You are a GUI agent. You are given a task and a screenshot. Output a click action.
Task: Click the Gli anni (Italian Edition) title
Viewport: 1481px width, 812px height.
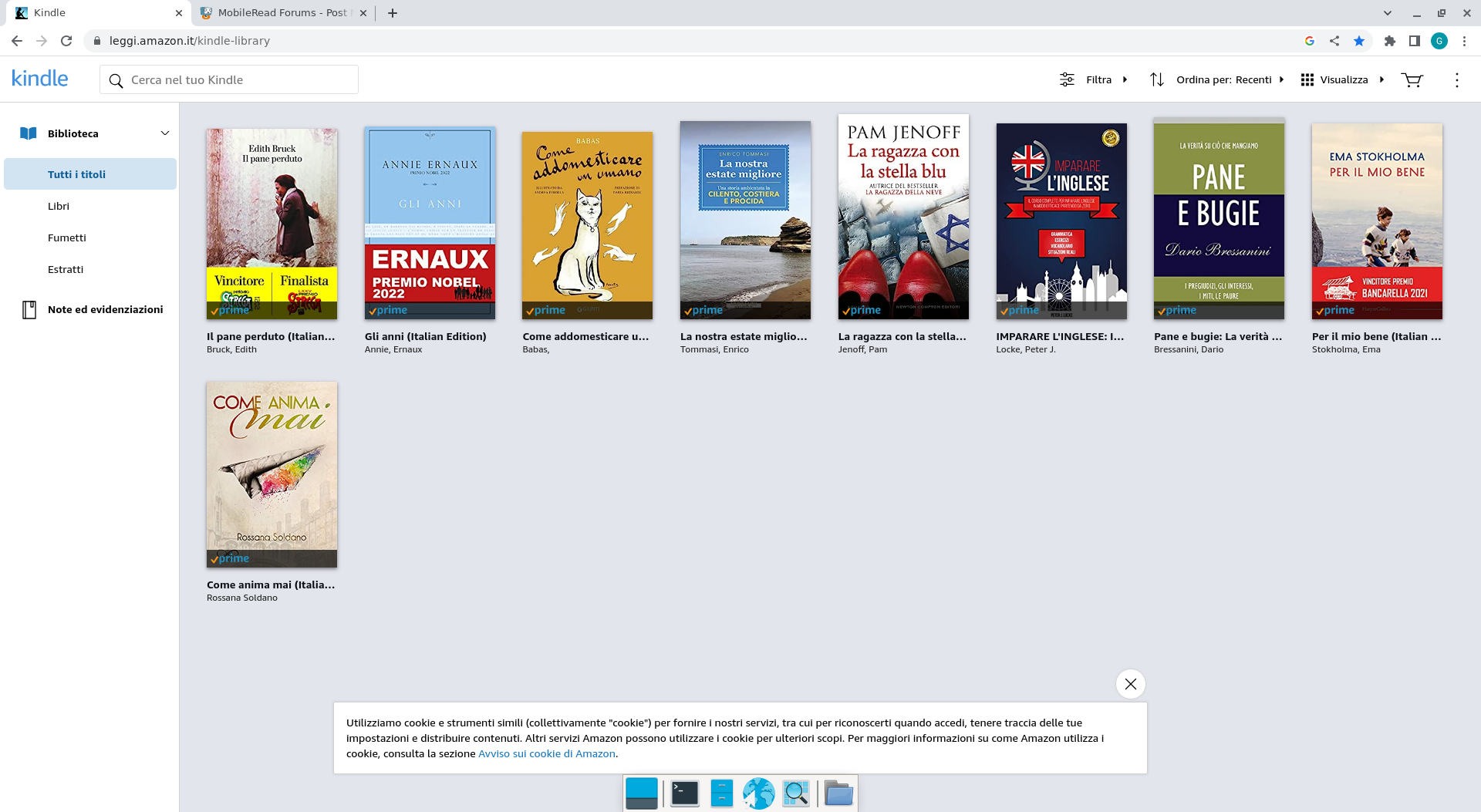click(426, 337)
